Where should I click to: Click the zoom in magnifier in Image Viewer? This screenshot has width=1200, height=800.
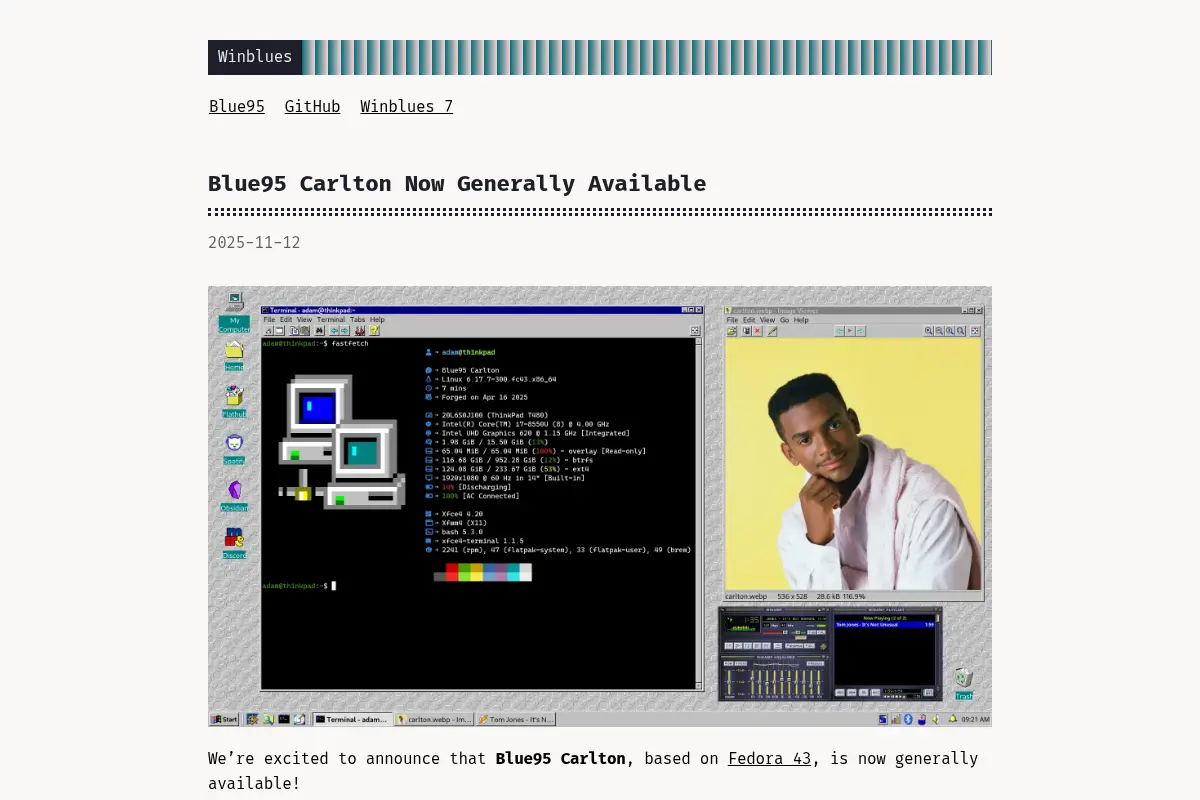click(x=928, y=331)
